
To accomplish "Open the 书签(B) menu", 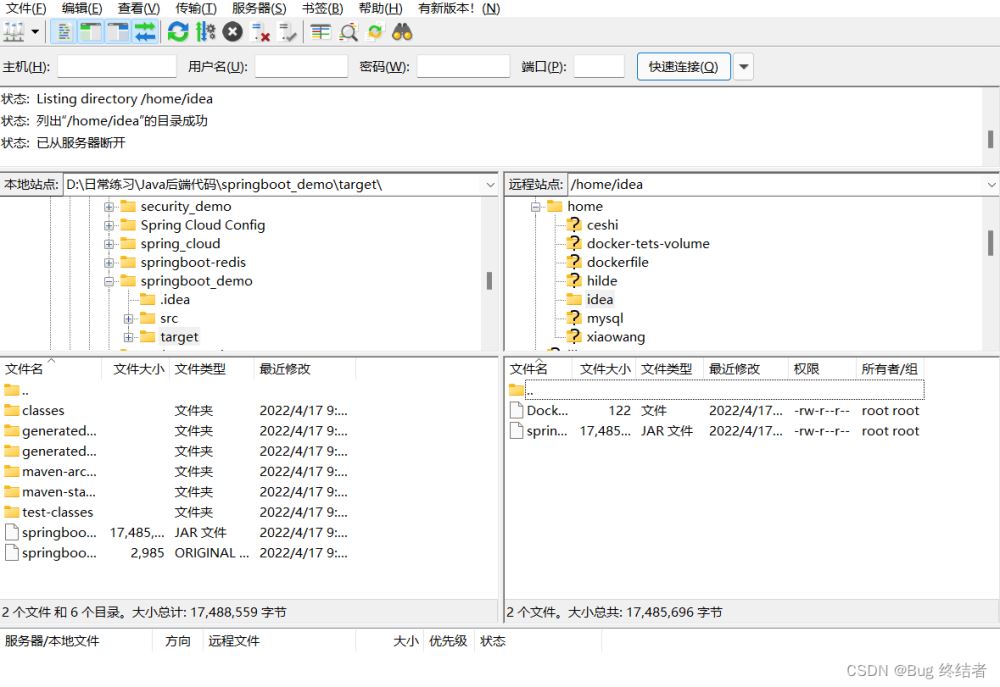I will pyautogui.click(x=322, y=8).
